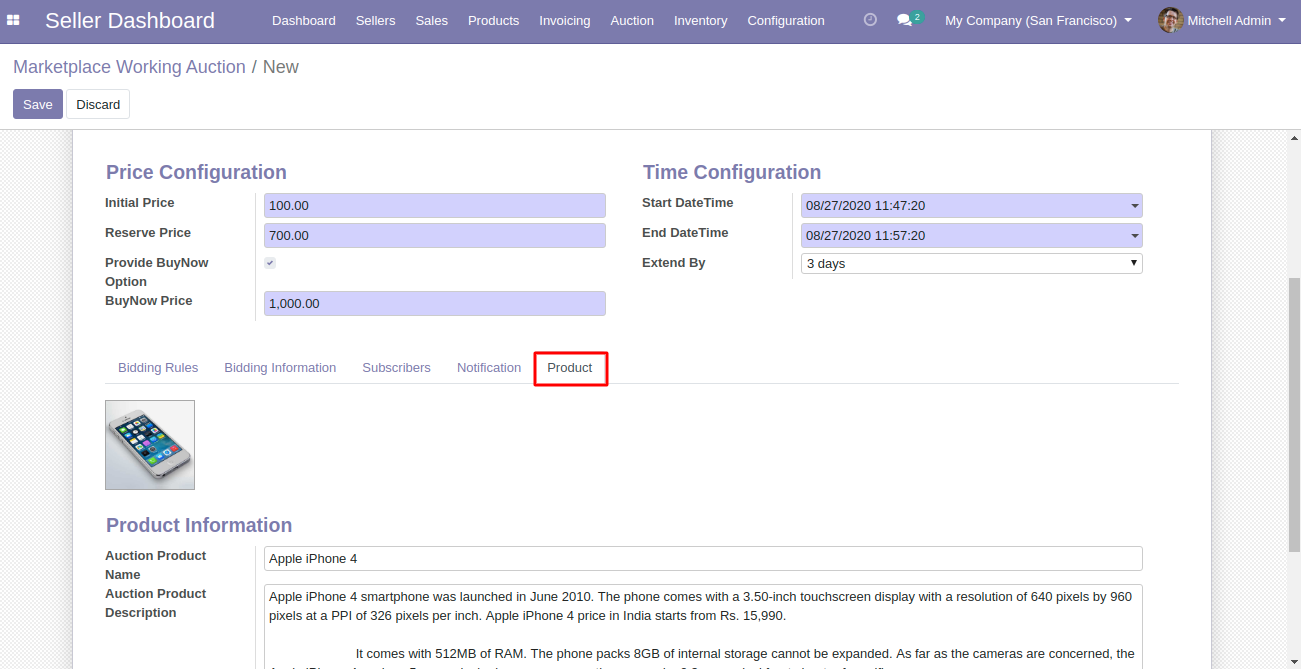This screenshot has width=1301, height=669.
Task: Expand Start DateTime dropdown arrow
Action: point(1135,206)
